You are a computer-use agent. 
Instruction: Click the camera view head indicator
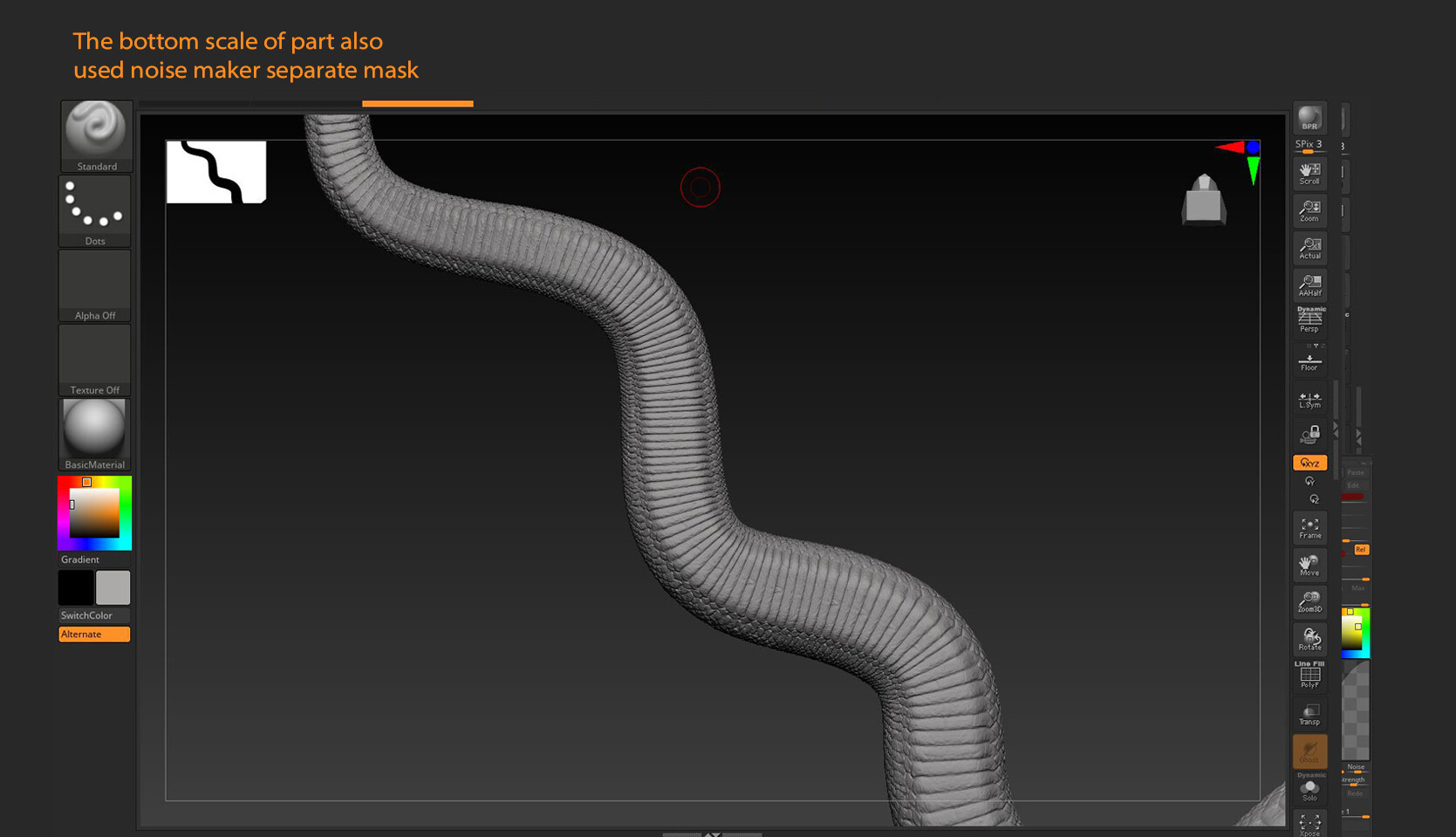coord(1204,200)
